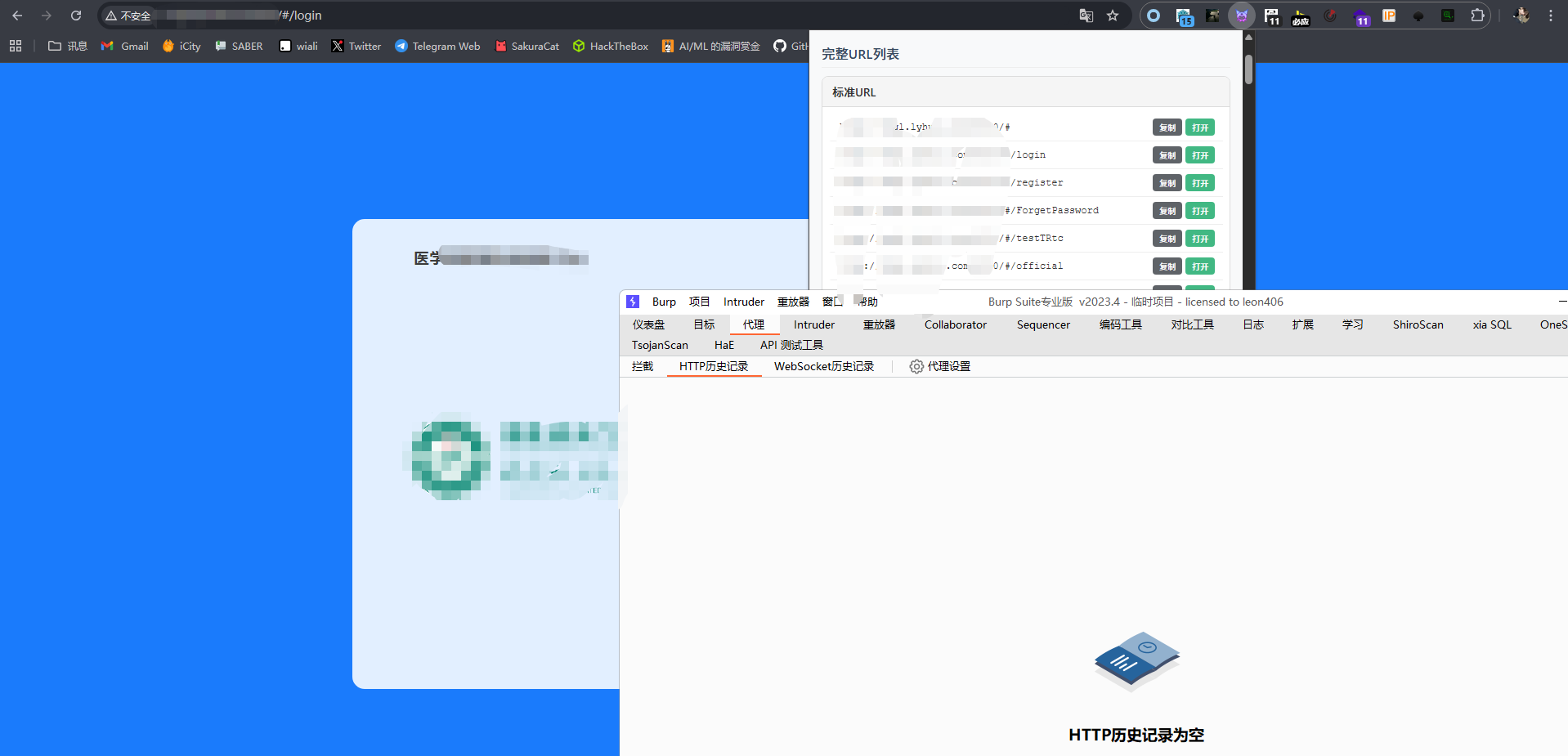1568x756 pixels.
Task: Open the WebSocket历史记录 sub-tab
Action: (x=824, y=366)
